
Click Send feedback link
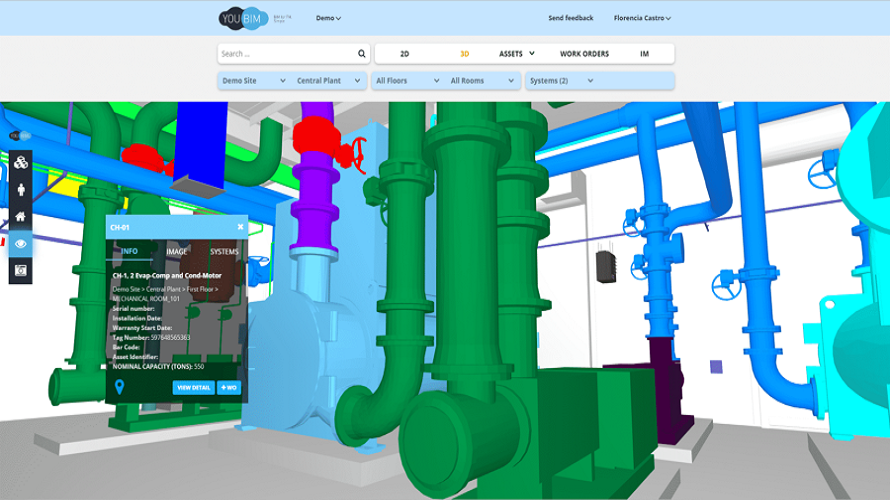571,18
